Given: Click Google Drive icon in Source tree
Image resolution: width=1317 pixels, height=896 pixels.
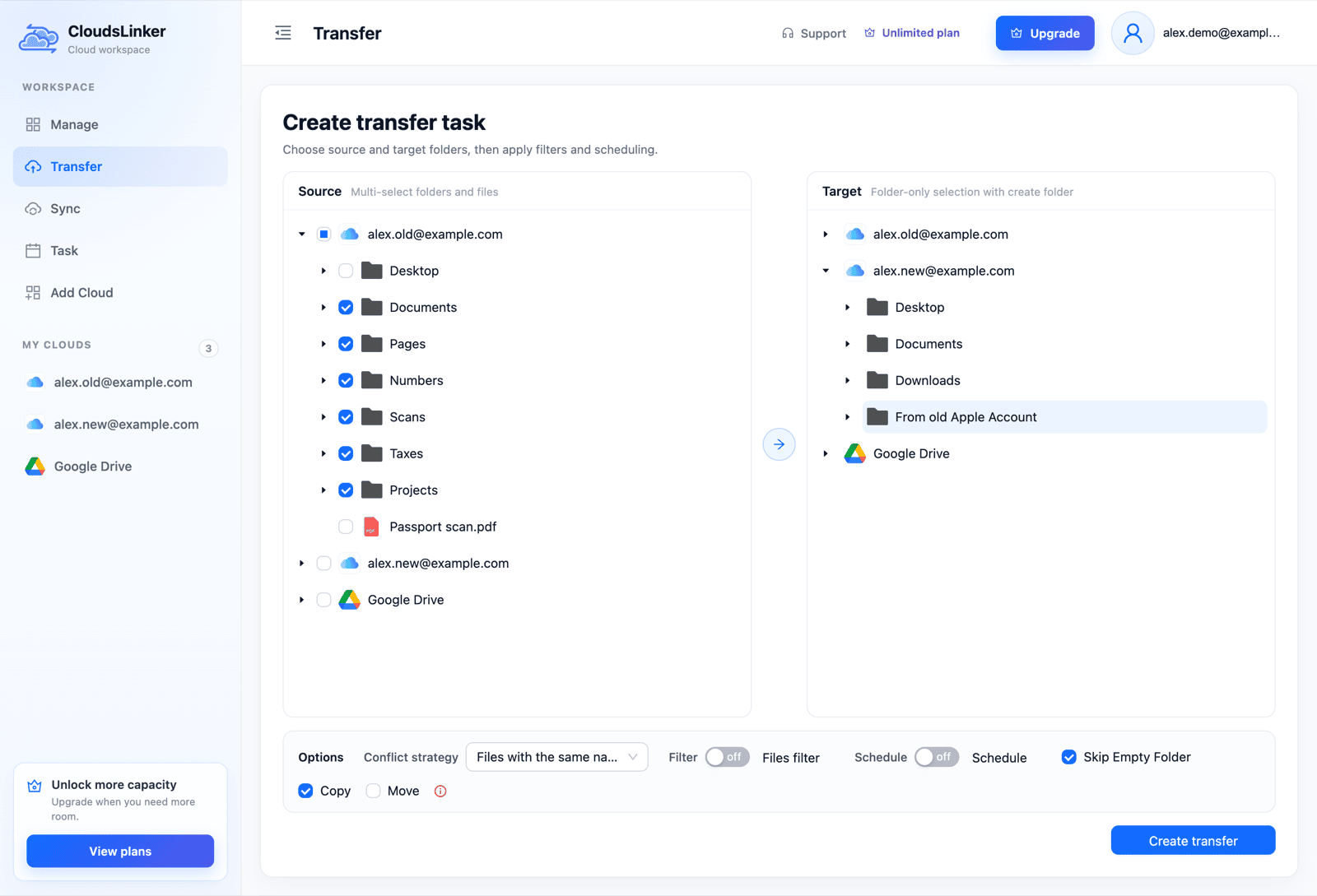Looking at the screenshot, I should 350,600.
